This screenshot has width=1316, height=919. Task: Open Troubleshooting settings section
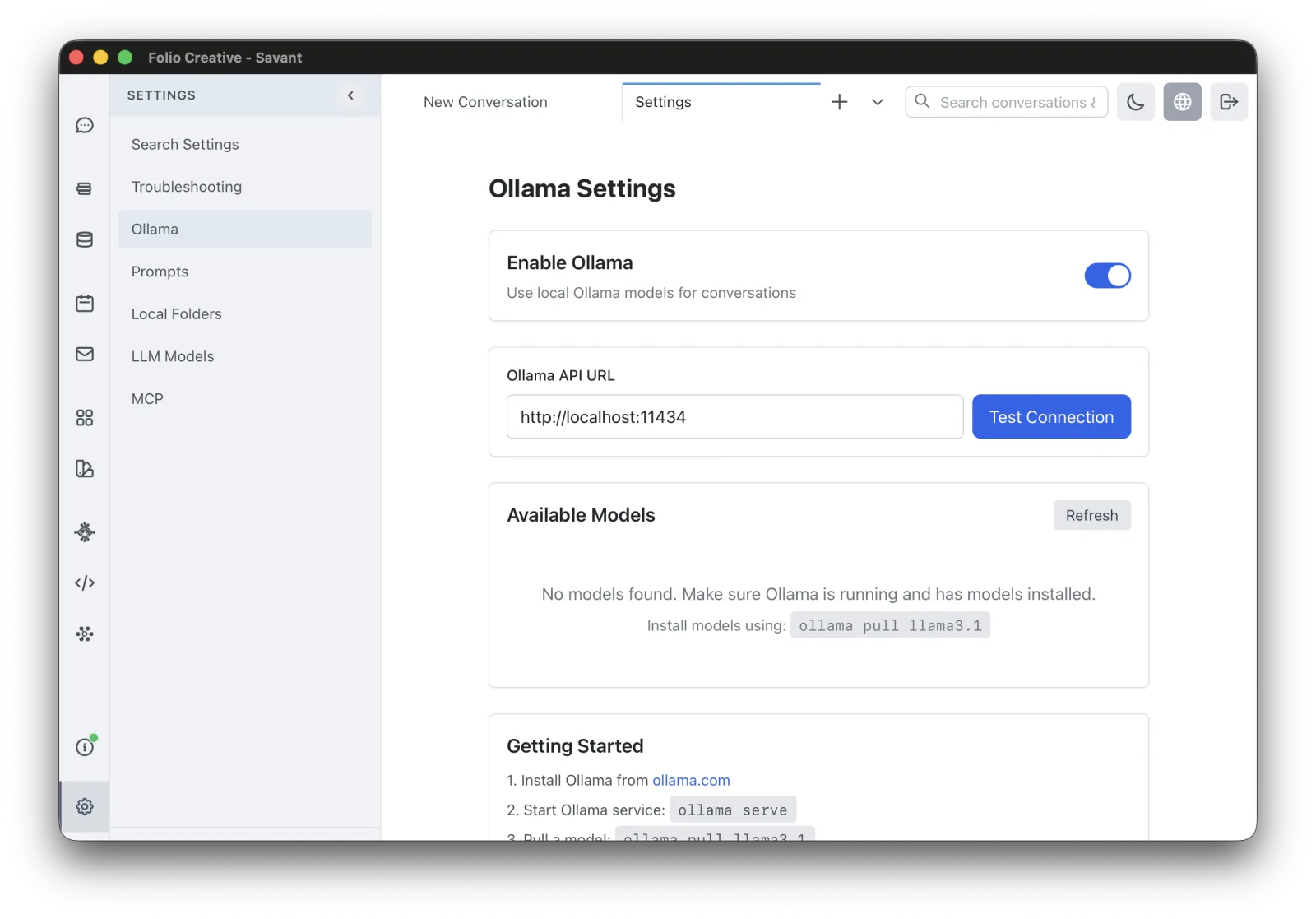click(245, 187)
